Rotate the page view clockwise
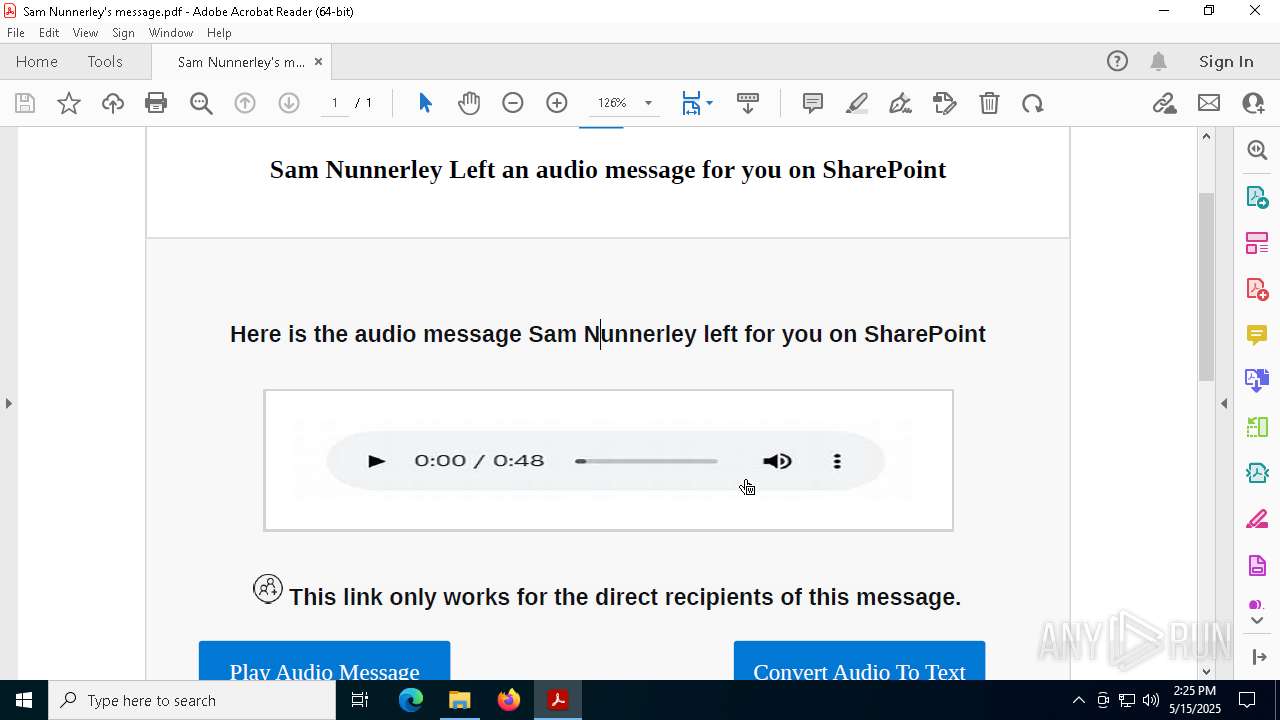 click(1033, 103)
